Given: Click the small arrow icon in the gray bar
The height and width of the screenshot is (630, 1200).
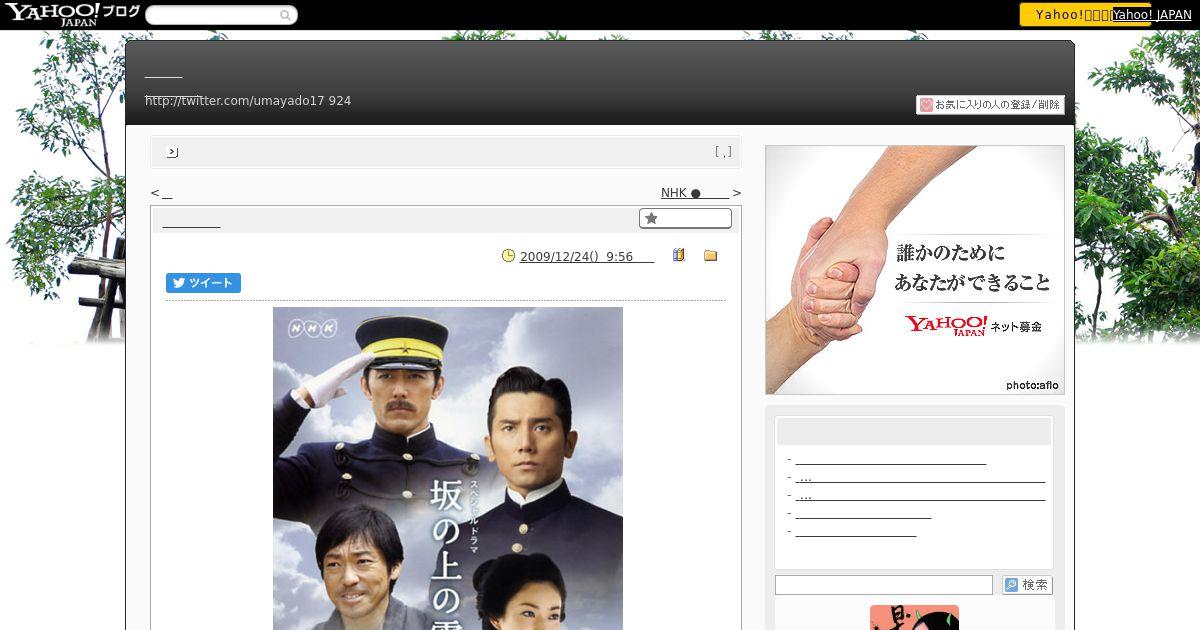Looking at the screenshot, I should [x=172, y=152].
